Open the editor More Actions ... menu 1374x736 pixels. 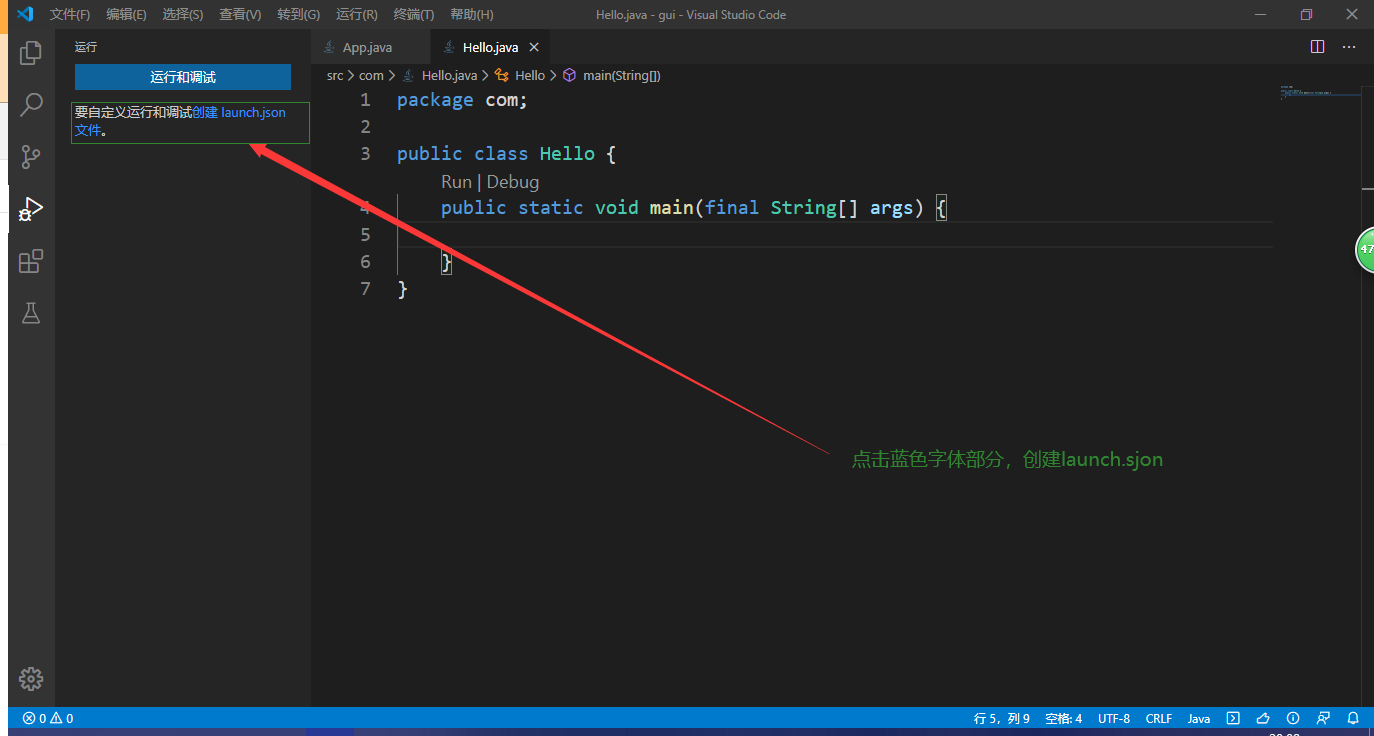click(x=1348, y=46)
